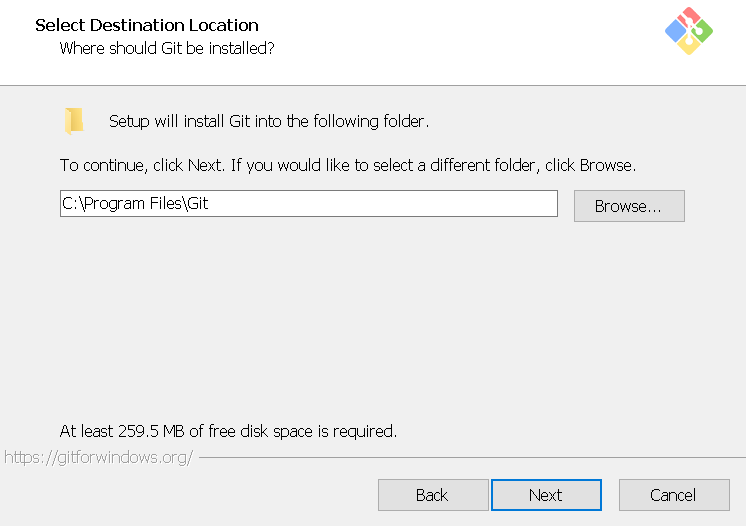Click the blue tile of the Git logo
This screenshot has width=746, height=526.
(x=676, y=31)
